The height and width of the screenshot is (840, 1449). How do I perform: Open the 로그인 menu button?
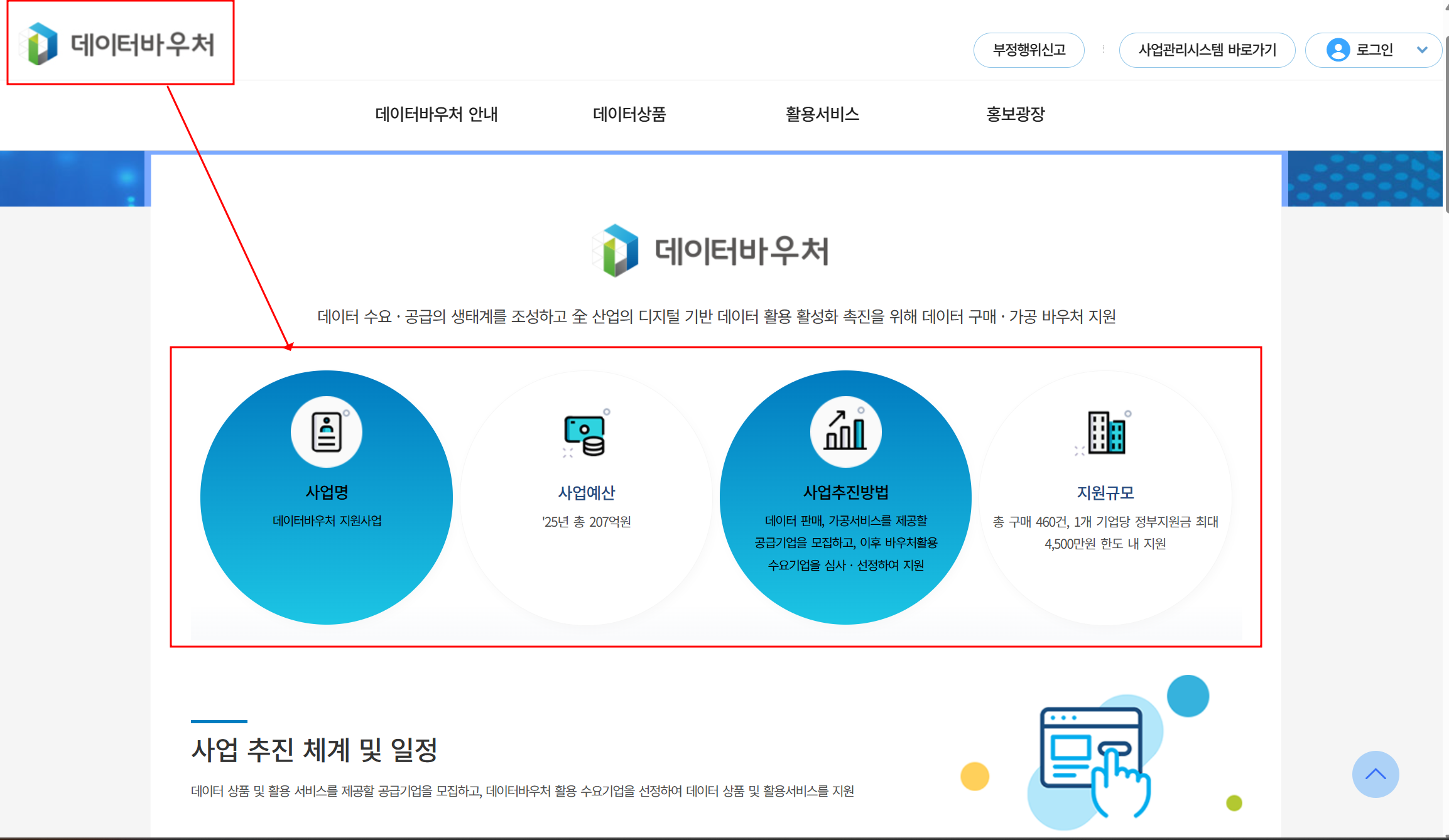tap(1374, 50)
